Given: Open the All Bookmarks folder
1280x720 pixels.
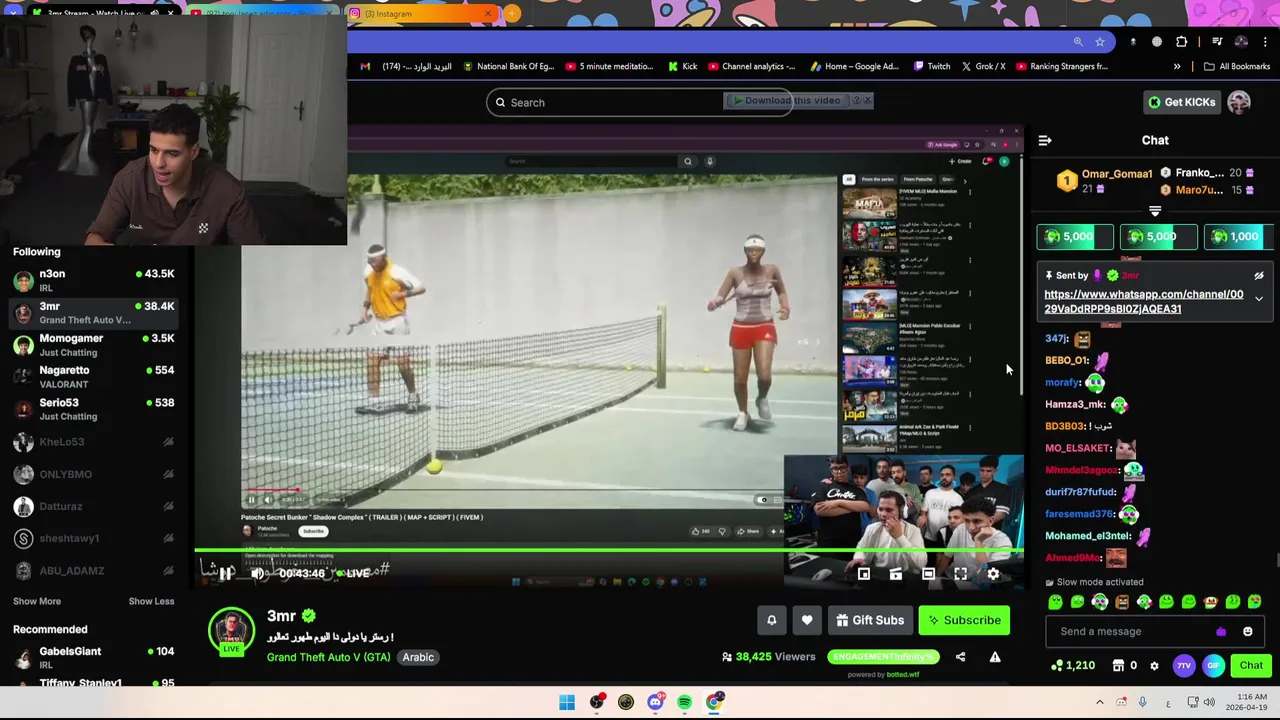Looking at the screenshot, I should pos(1237,67).
